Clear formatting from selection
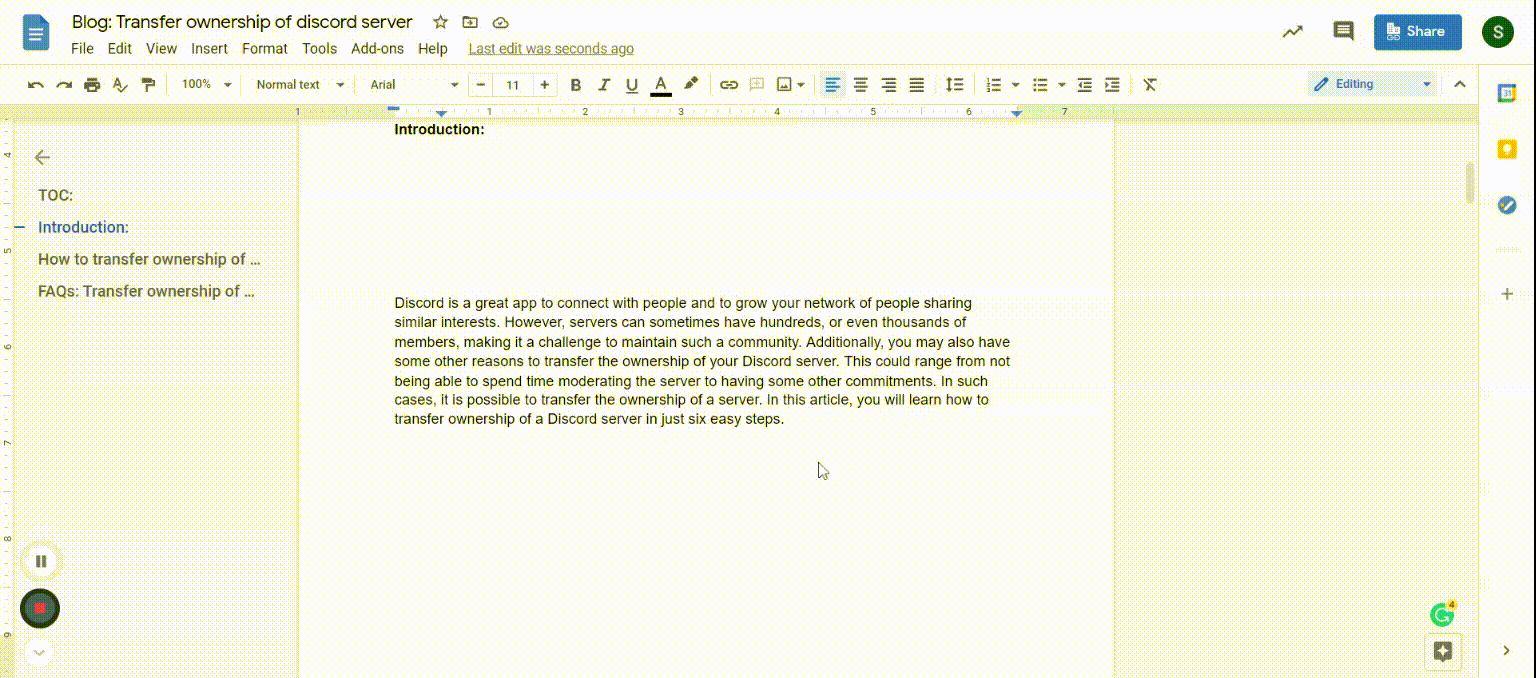Viewport: 1536px width, 678px height. point(1150,85)
